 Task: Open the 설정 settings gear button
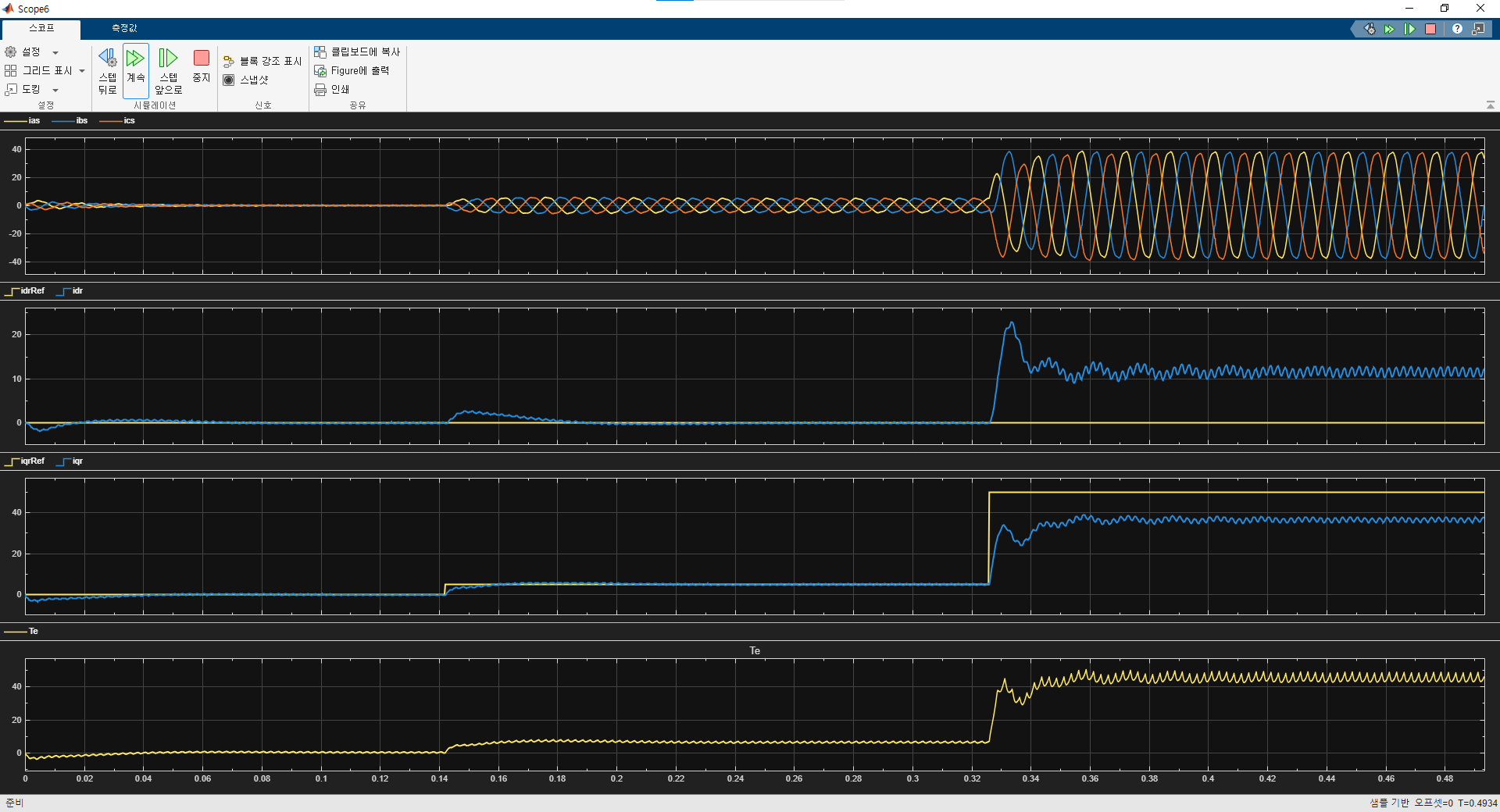tap(23, 52)
